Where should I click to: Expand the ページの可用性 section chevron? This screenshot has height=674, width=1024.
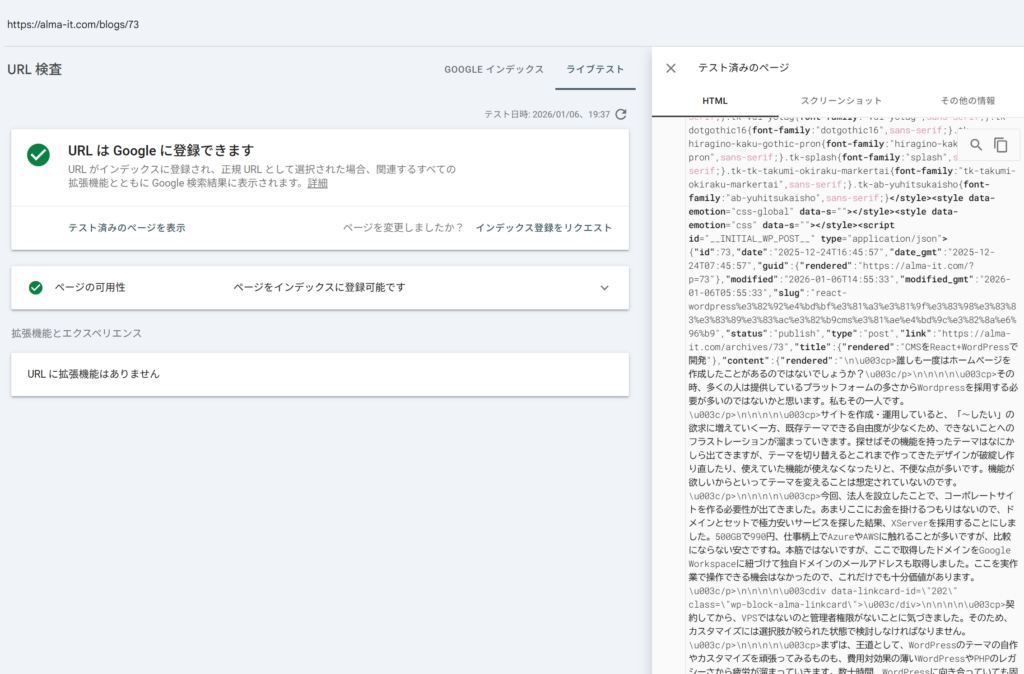click(x=604, y=288)
